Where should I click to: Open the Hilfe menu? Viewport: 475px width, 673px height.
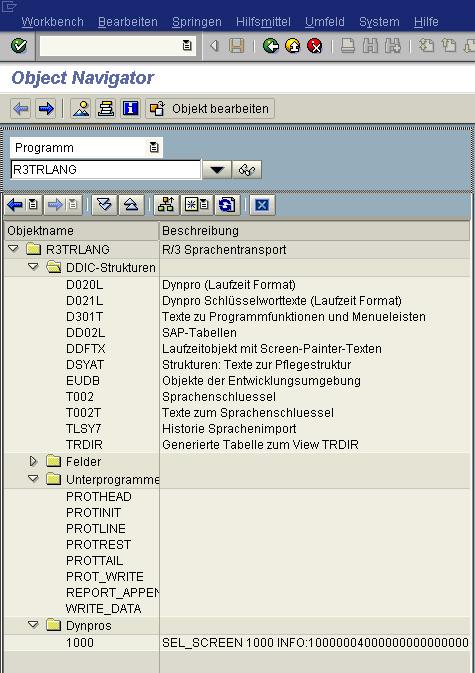point(426,22)
